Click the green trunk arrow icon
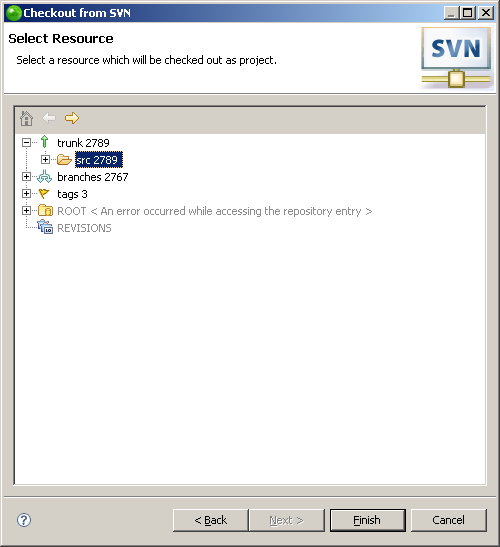Screen dimensions: 500x547 click(x=44, y=142)
